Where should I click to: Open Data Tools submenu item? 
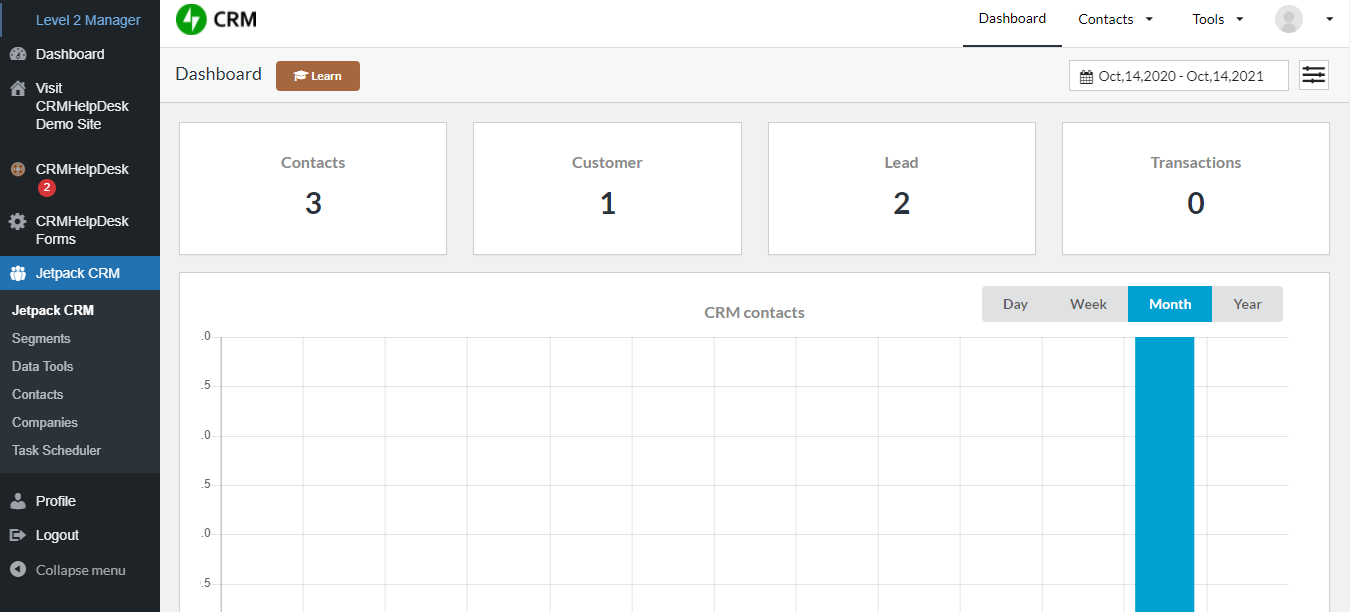click(x=43, y=366)
